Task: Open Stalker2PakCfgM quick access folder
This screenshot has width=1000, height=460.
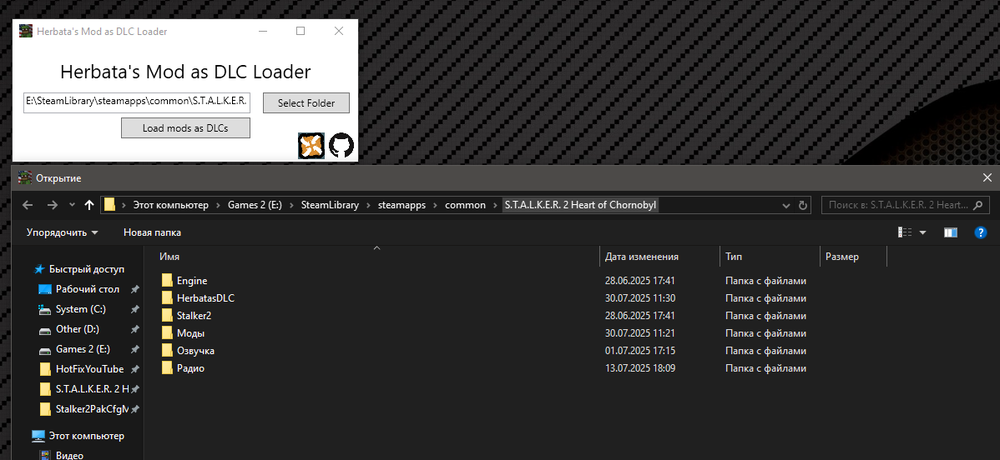Action: tap(91, 408)
